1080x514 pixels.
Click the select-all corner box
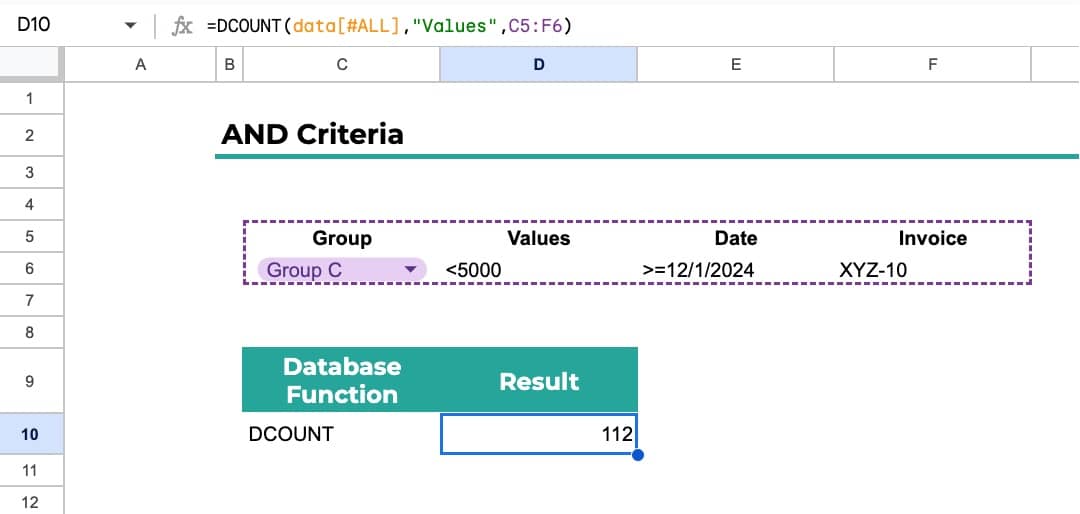click(x=30, y=65)
